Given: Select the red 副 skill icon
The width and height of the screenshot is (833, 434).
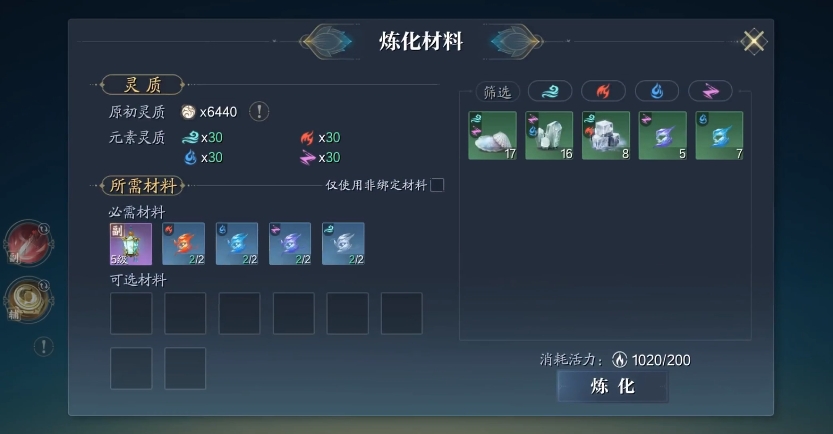Looking at the screenshot, I should 29,243.
